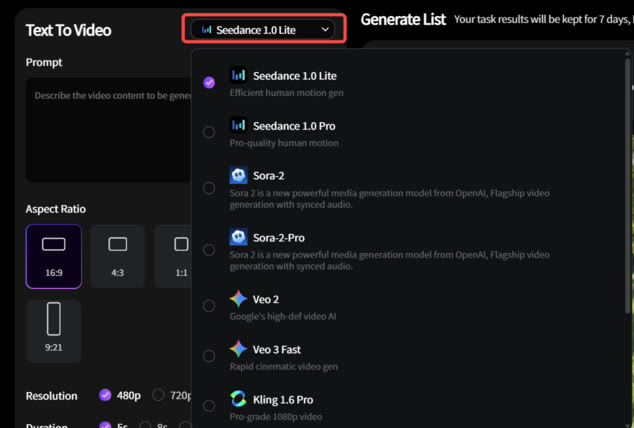
Task: Select the 1:1 aspect ratio tile
Action: coord(173,256)
